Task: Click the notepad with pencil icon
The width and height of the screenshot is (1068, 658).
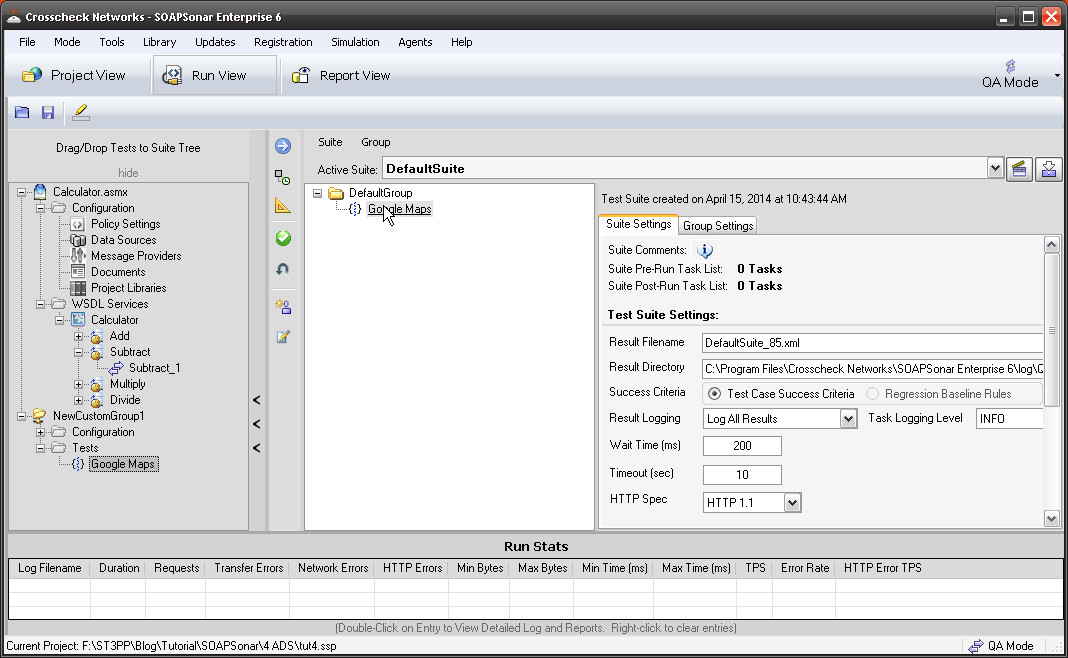Action: point(283,337)
